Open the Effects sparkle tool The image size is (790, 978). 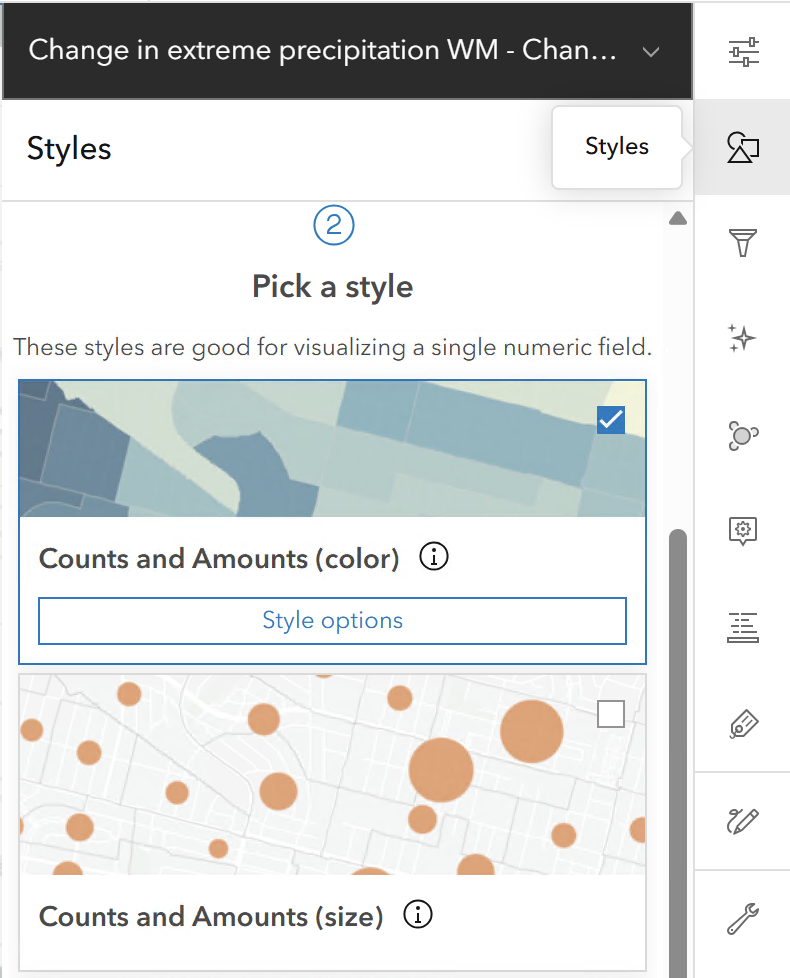pos(743,339)
